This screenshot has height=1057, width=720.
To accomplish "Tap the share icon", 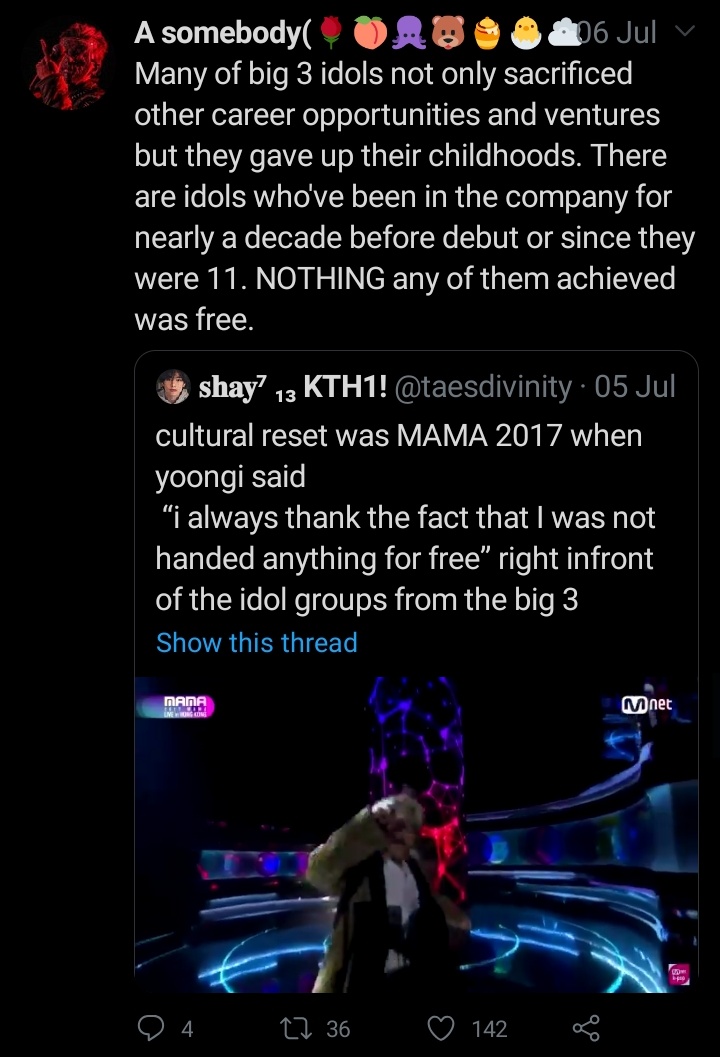I will pos(586,1028).
